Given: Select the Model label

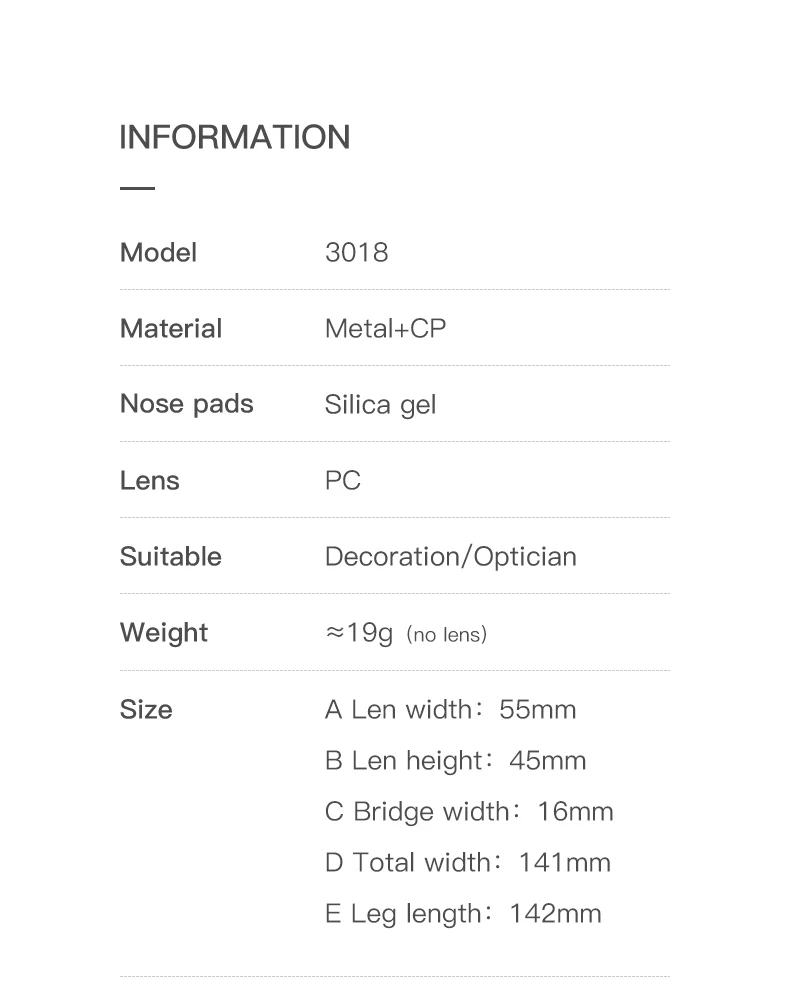Looking at the screenshot, I should 158,252.
